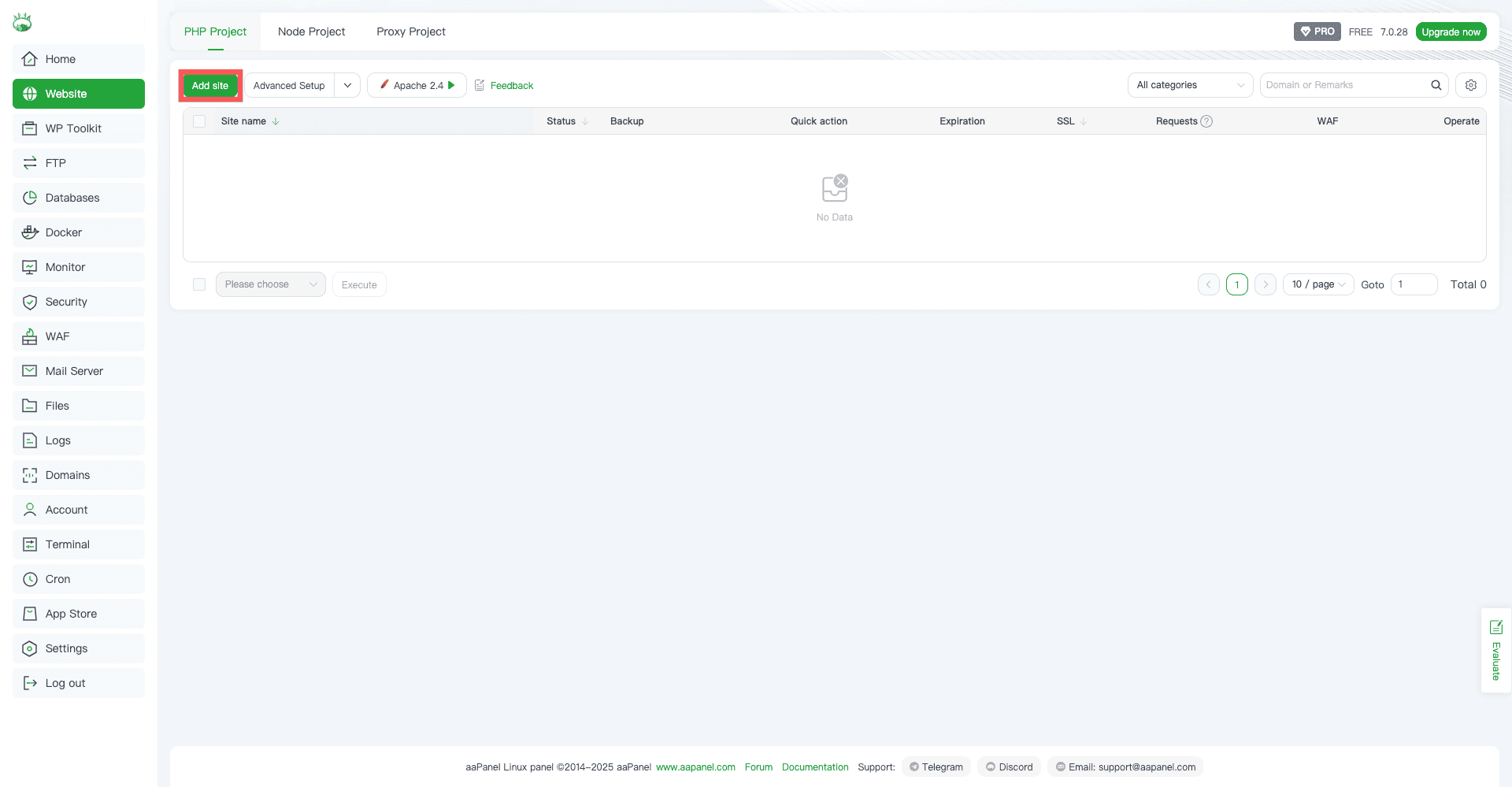Open table column settings gear
The image size is (1512, 787).
[x=1470, y=85]
